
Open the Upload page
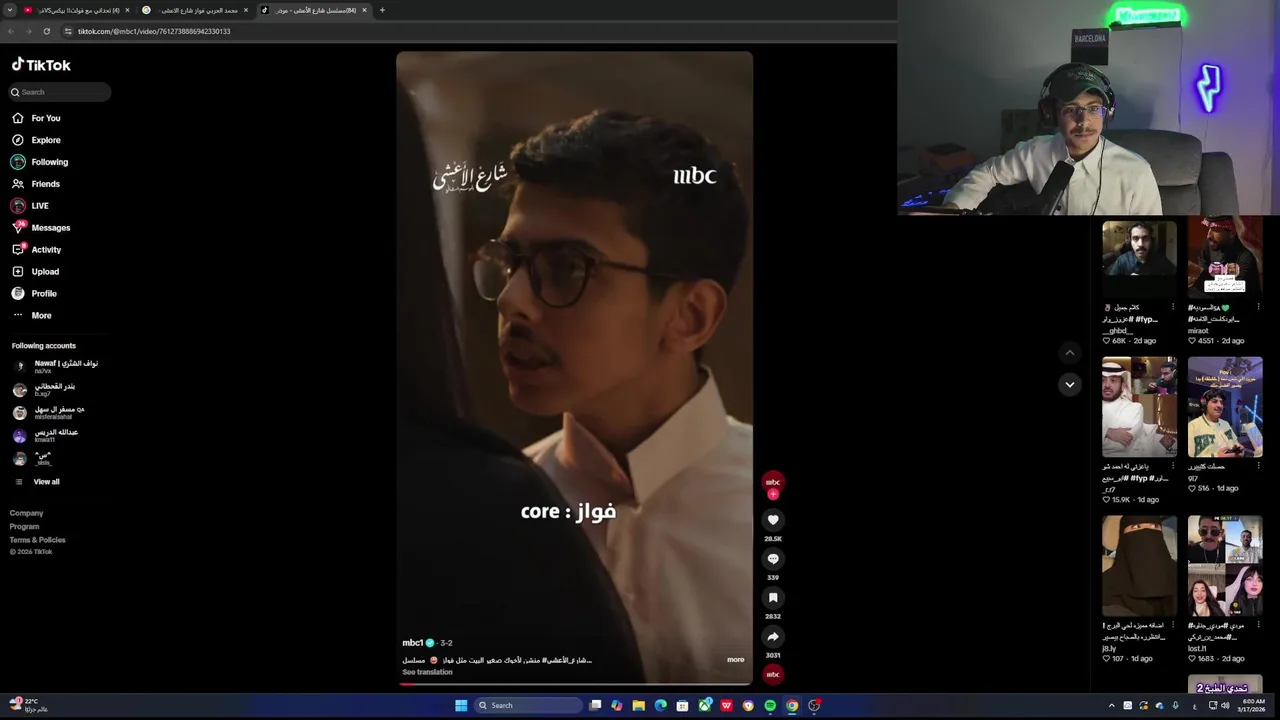36,272
